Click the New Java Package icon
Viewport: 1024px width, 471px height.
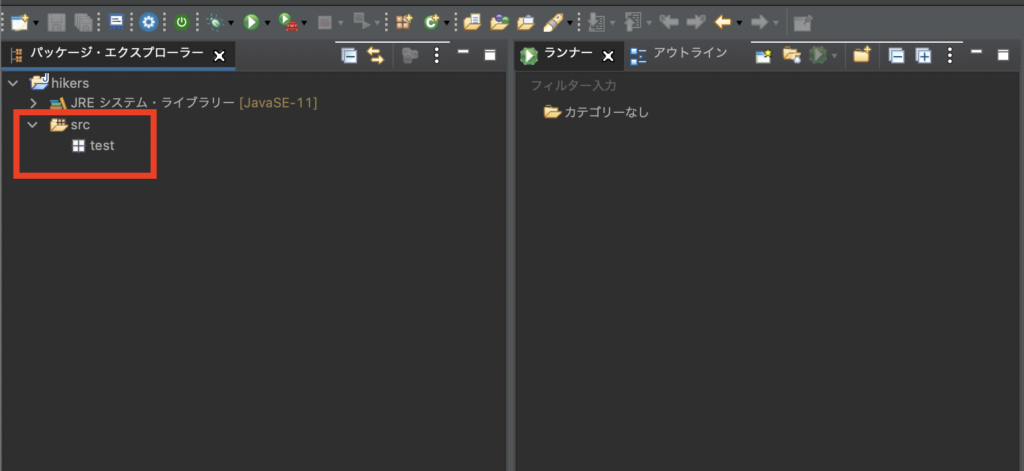(x=404, y=22)
